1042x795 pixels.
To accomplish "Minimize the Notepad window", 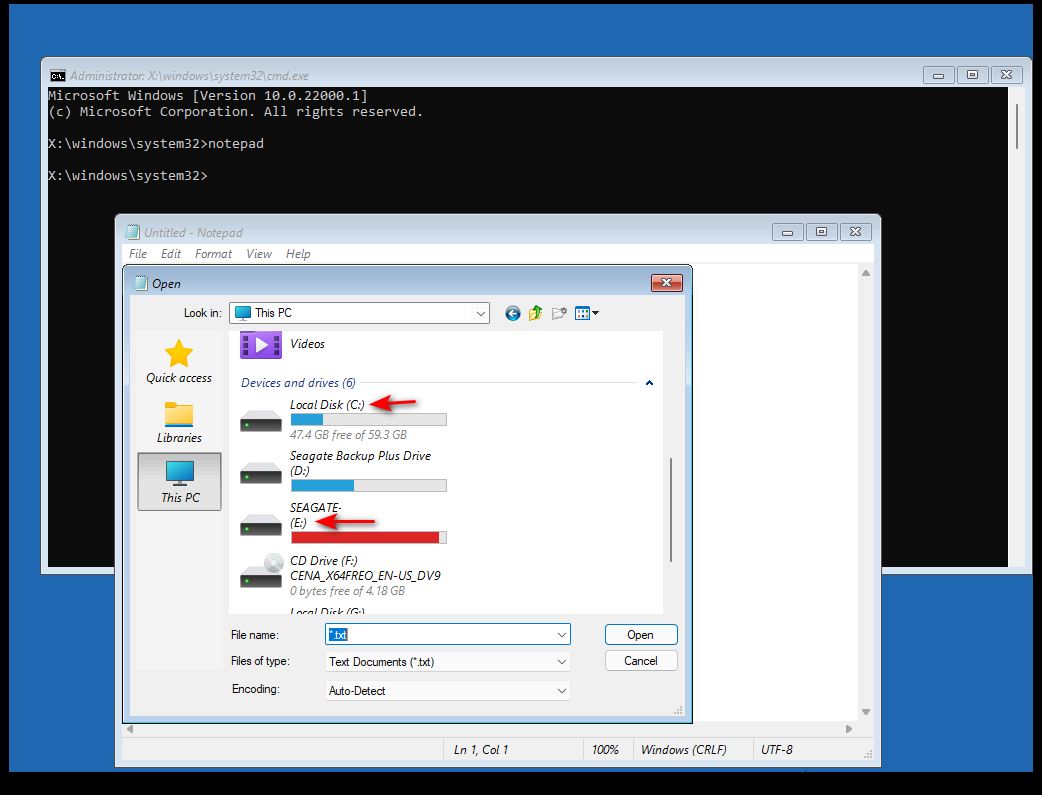I will pyautogui.click(x=787, y=232).
